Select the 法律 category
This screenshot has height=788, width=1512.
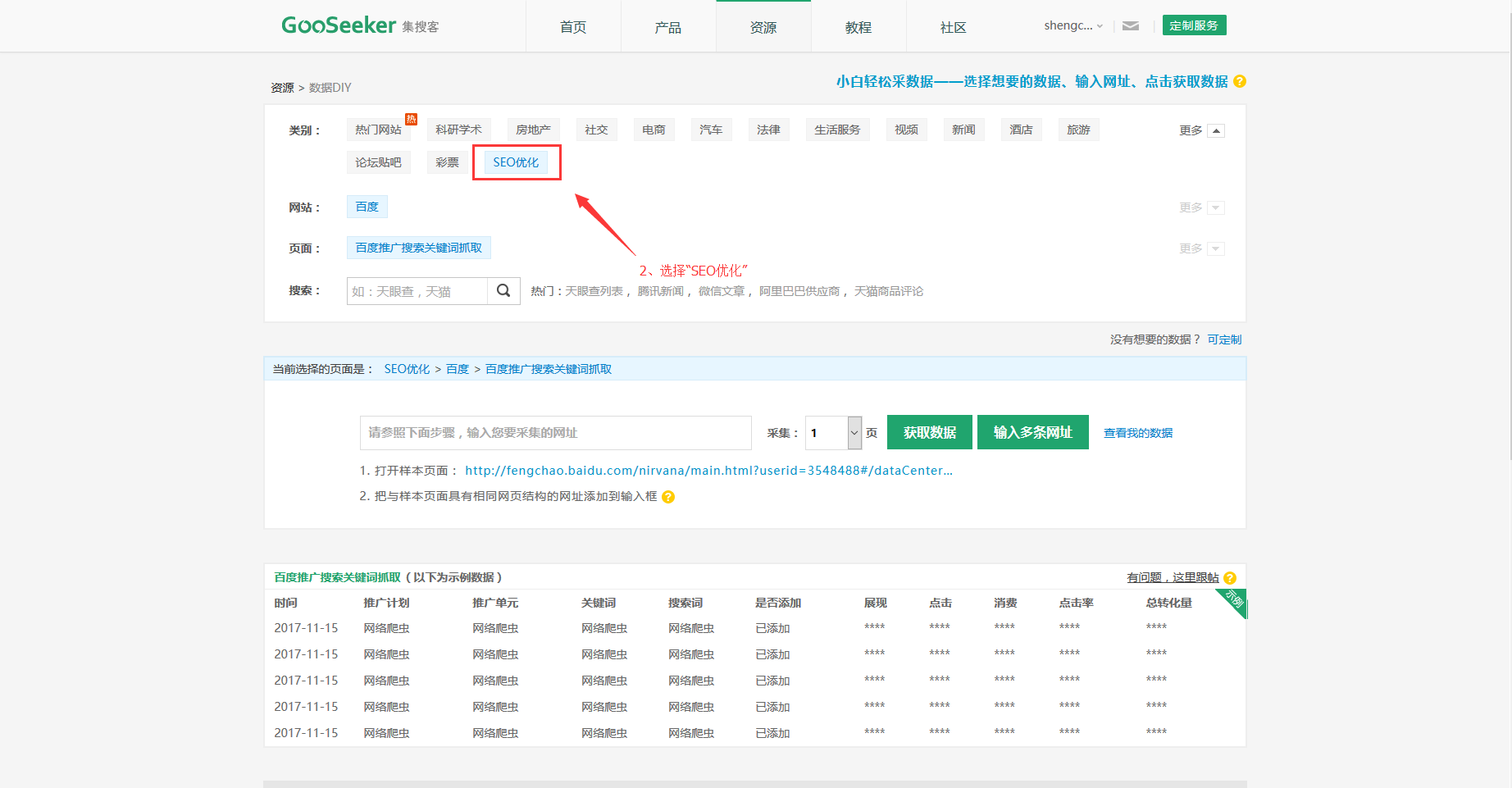[769, 130]
